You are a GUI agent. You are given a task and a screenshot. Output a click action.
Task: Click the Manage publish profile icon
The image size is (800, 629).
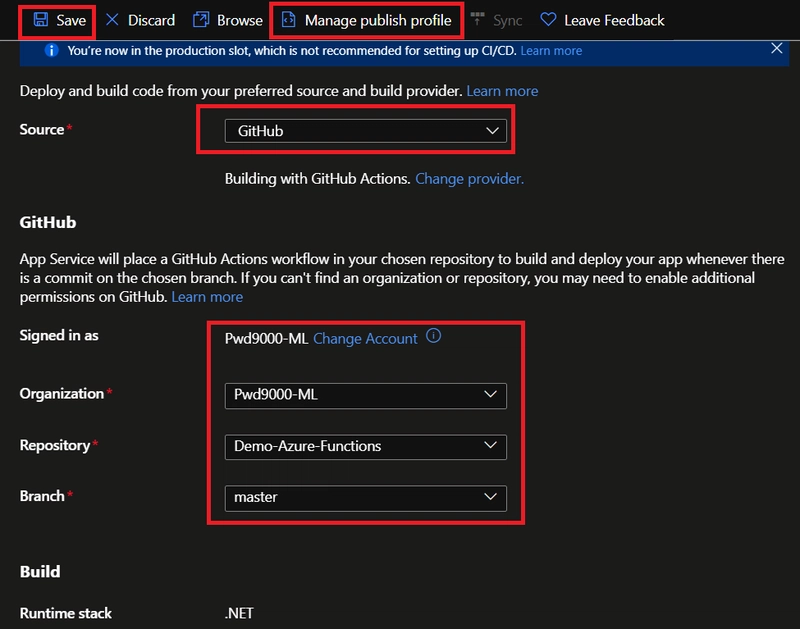coord(289,20)
